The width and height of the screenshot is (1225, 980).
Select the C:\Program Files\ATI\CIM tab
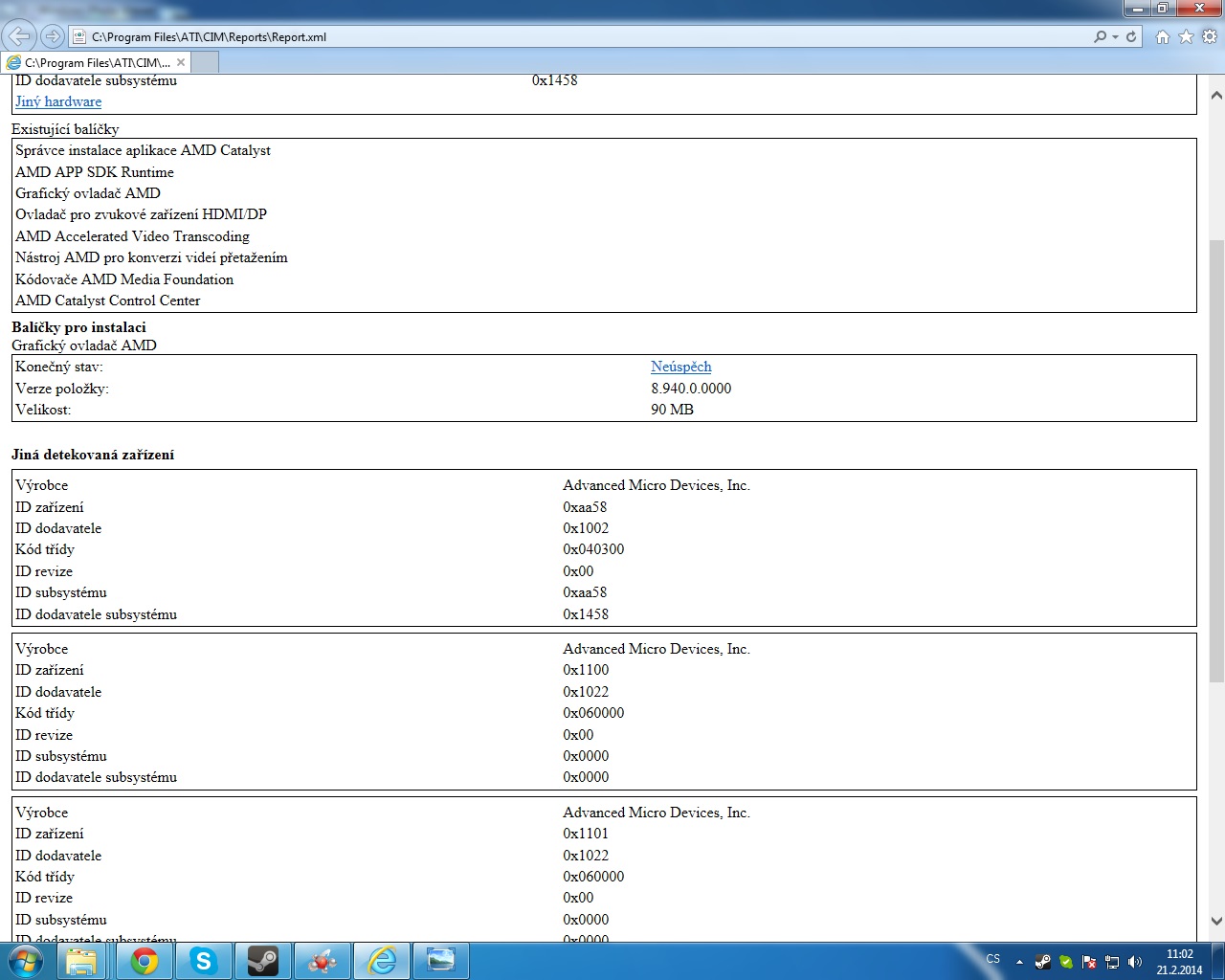point(96,62)
